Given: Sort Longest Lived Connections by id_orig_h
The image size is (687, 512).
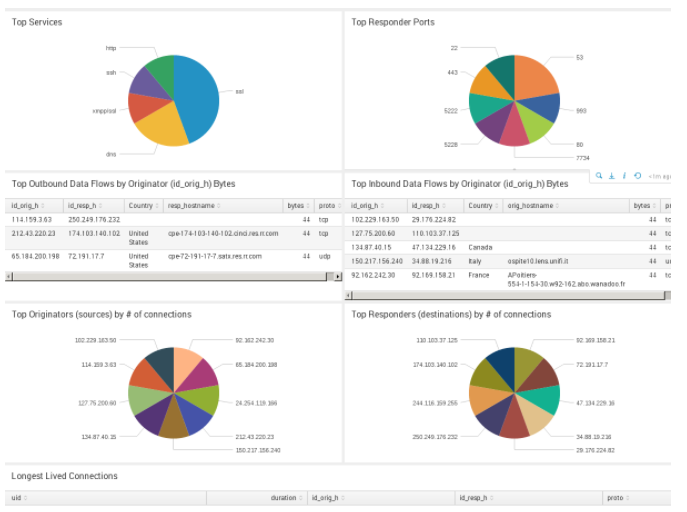Looking at the screenshot, I should click(381, 498).
